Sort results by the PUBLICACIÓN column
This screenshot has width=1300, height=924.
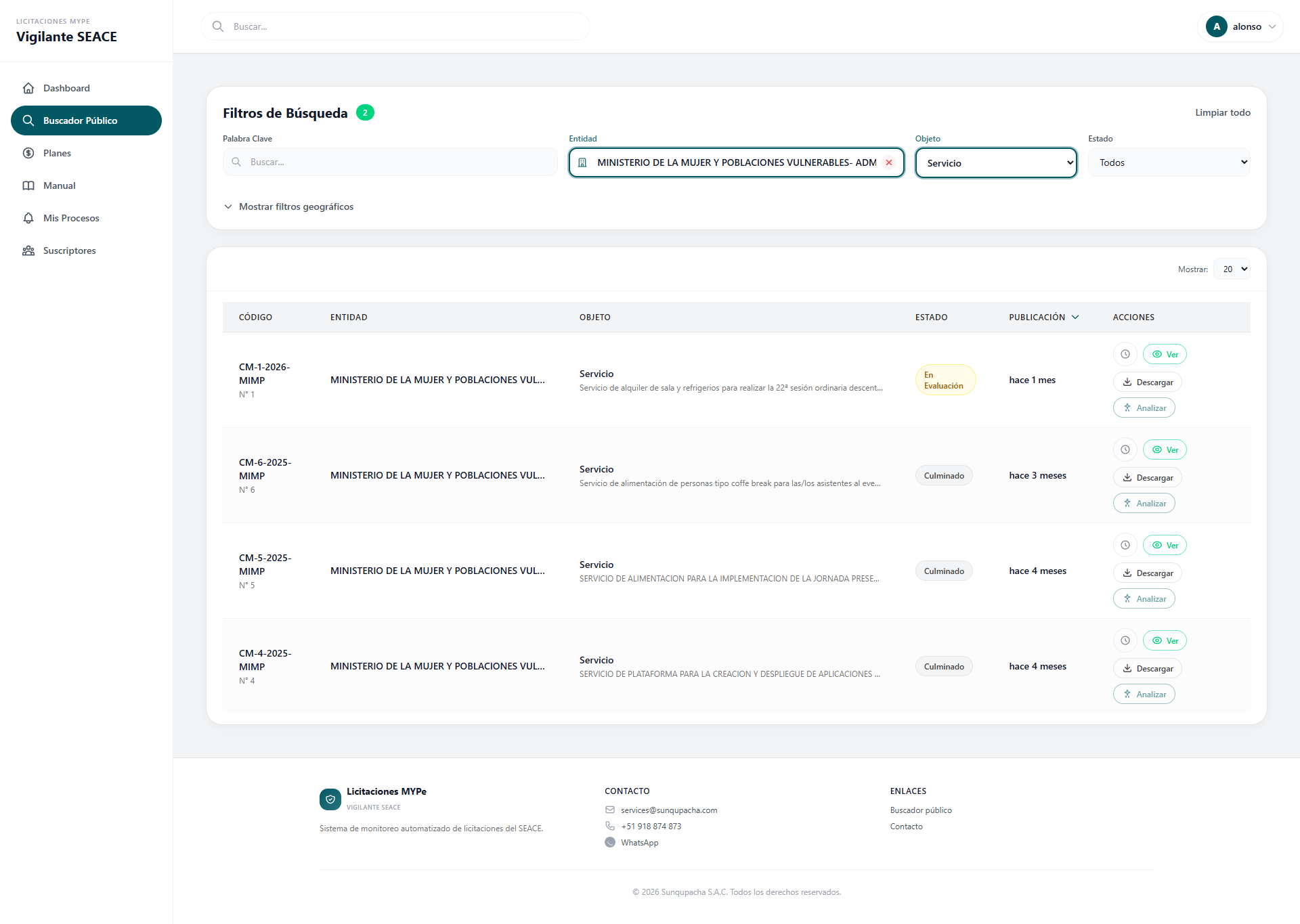[1043, 317]
